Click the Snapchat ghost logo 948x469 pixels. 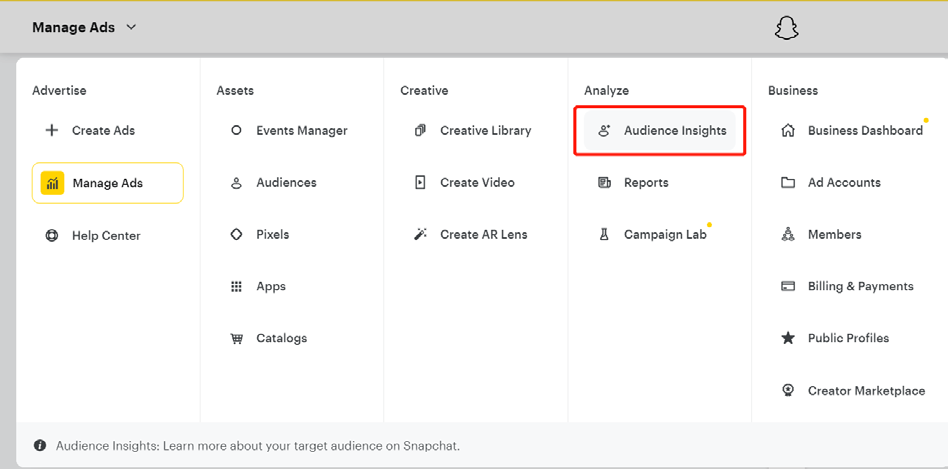tap(787, 28)
